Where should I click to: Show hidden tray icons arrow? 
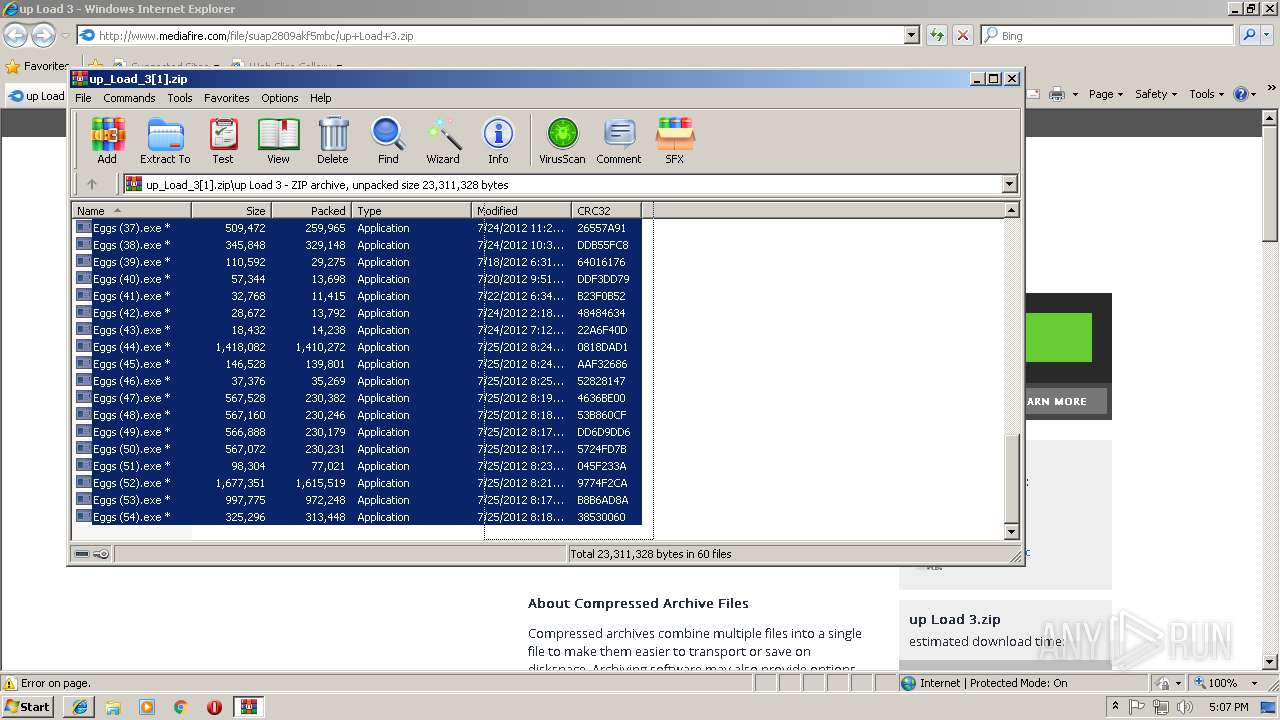pyautogui.click(x=1115, y=707)
